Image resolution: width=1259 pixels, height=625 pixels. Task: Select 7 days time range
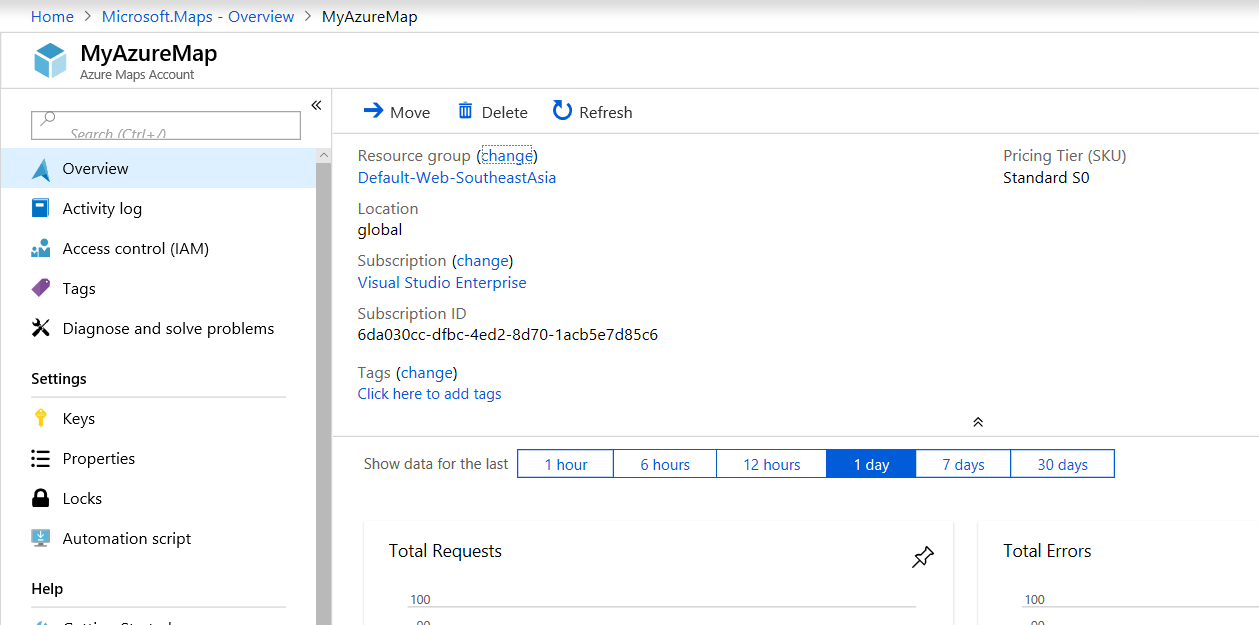pos(963,464)
